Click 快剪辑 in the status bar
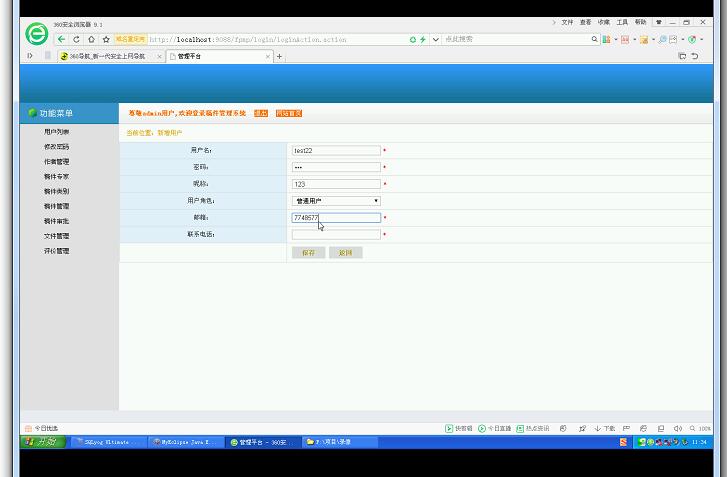Screen dimensions: 727x477 (459, 428)
